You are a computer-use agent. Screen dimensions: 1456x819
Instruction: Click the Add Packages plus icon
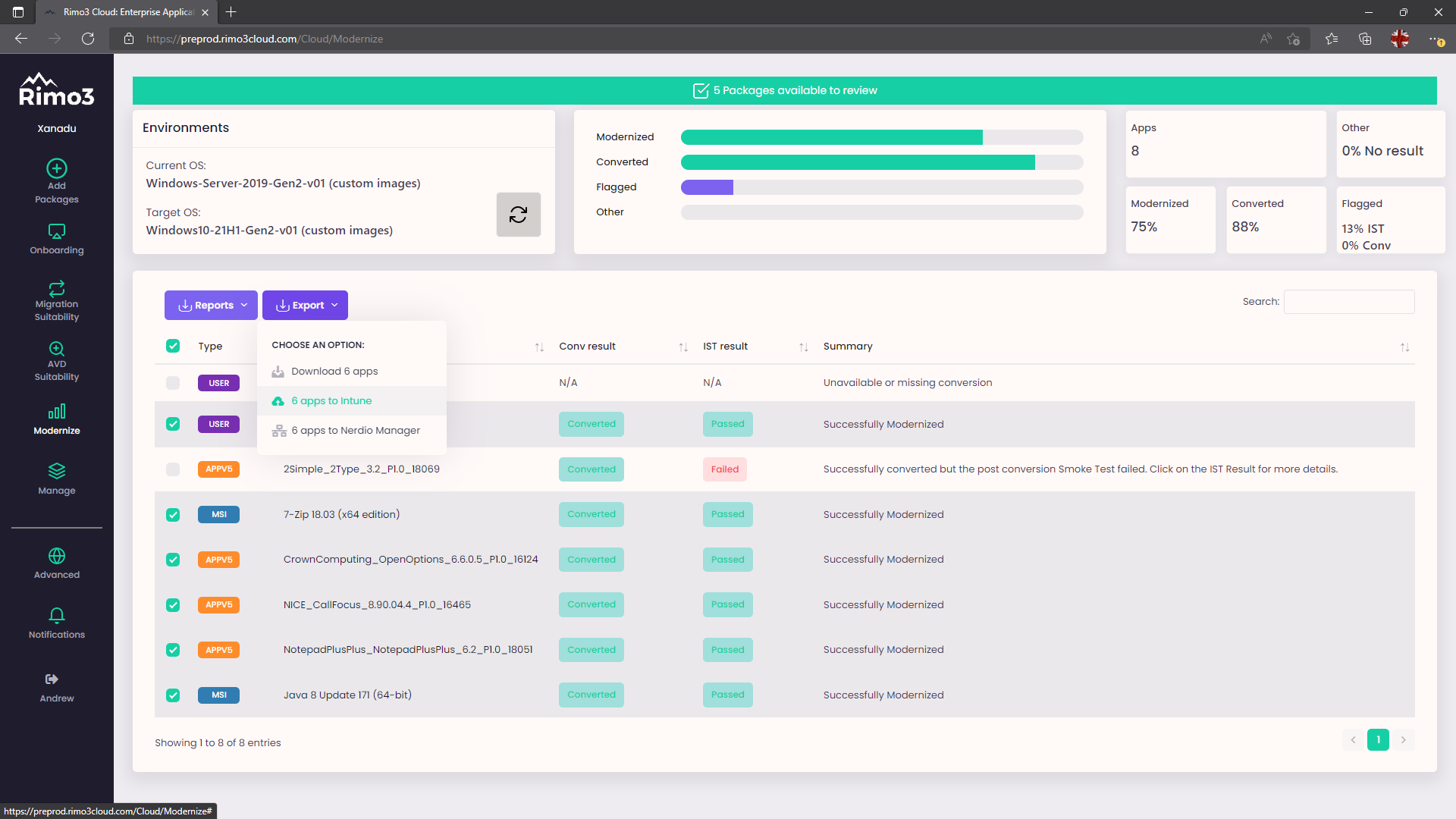point(57,168)
